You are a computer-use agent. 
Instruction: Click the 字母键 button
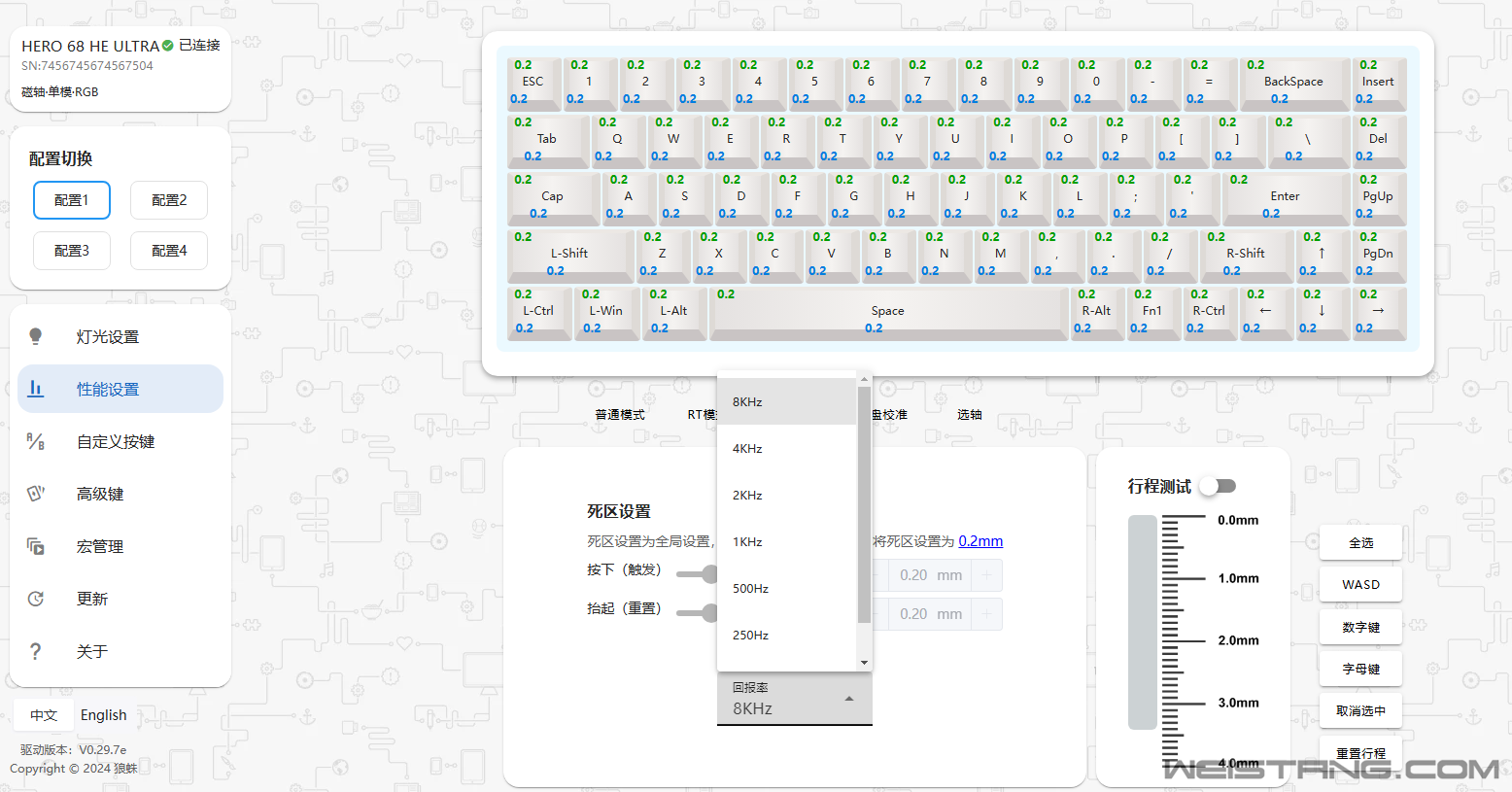coord(1360,669)
